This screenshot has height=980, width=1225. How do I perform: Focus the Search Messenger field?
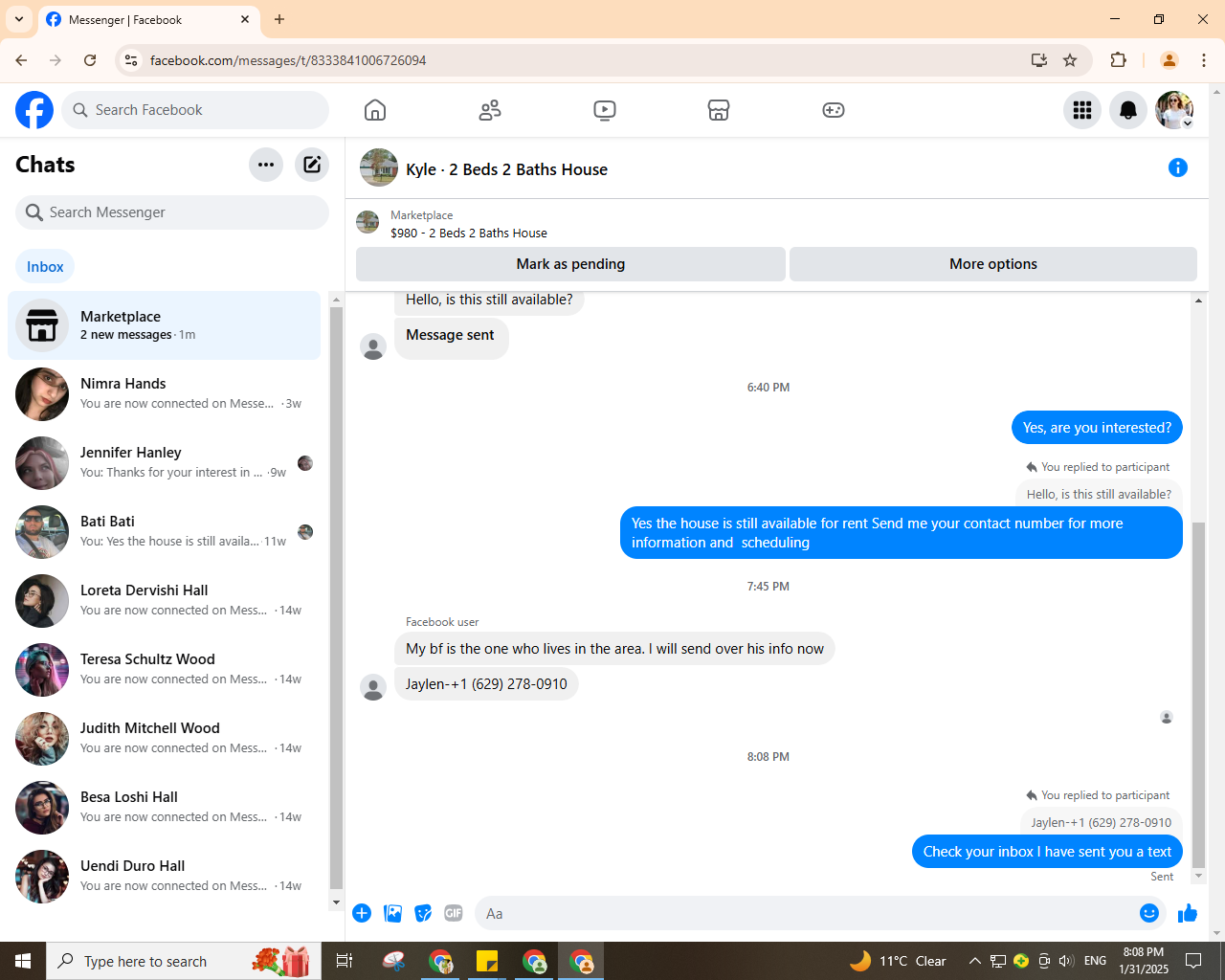tap(172, 212)
